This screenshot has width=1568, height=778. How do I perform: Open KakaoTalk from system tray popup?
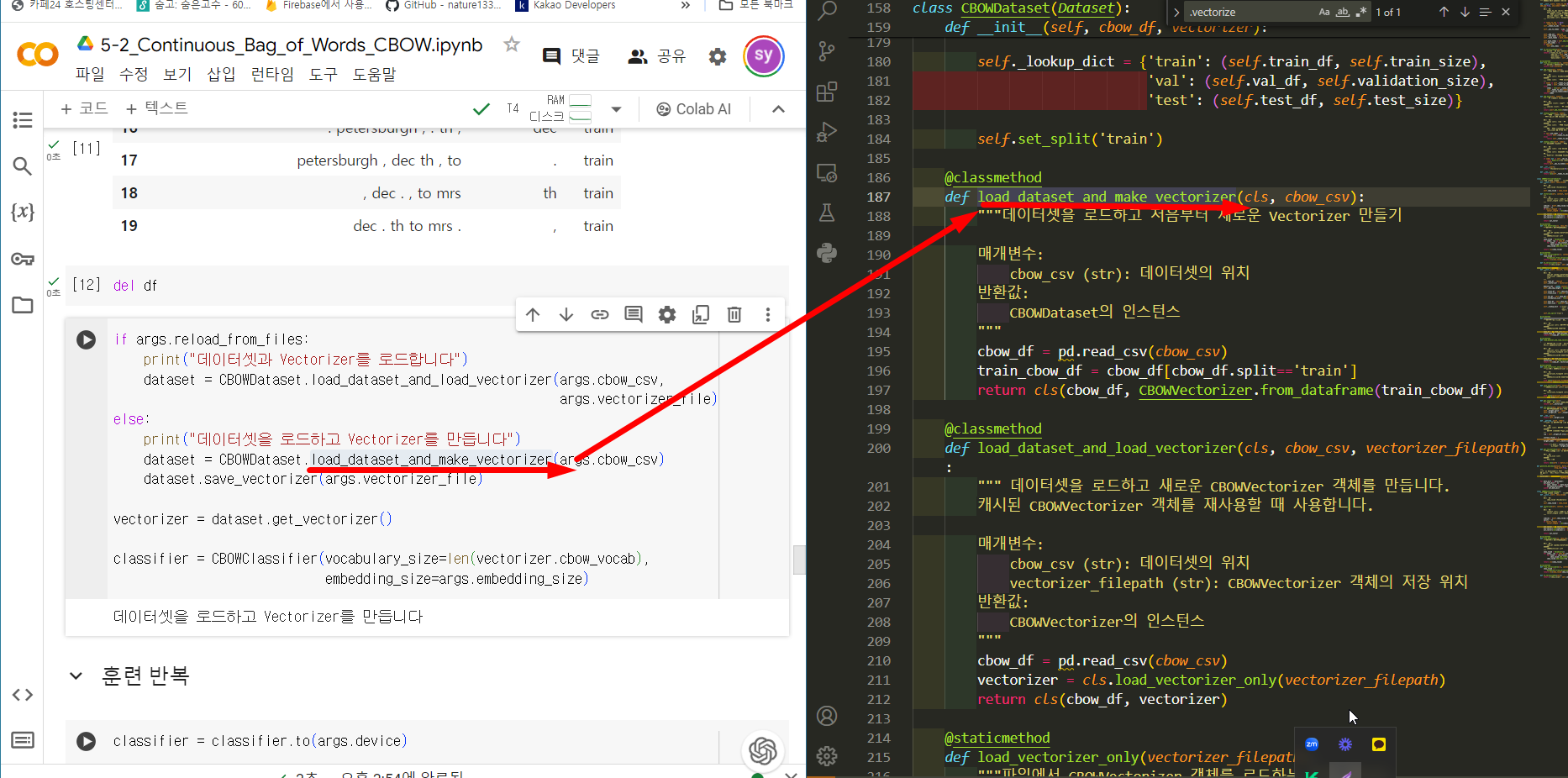tap(1379, 744)
